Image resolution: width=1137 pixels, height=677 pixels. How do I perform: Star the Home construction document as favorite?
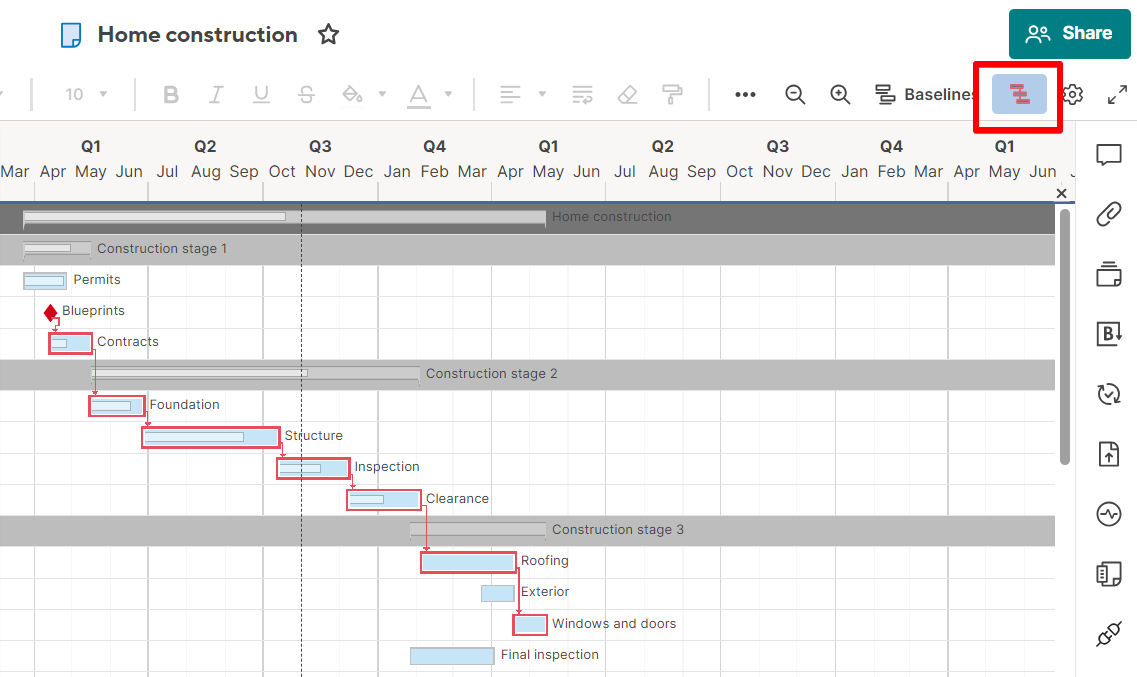tap(328, 34)
